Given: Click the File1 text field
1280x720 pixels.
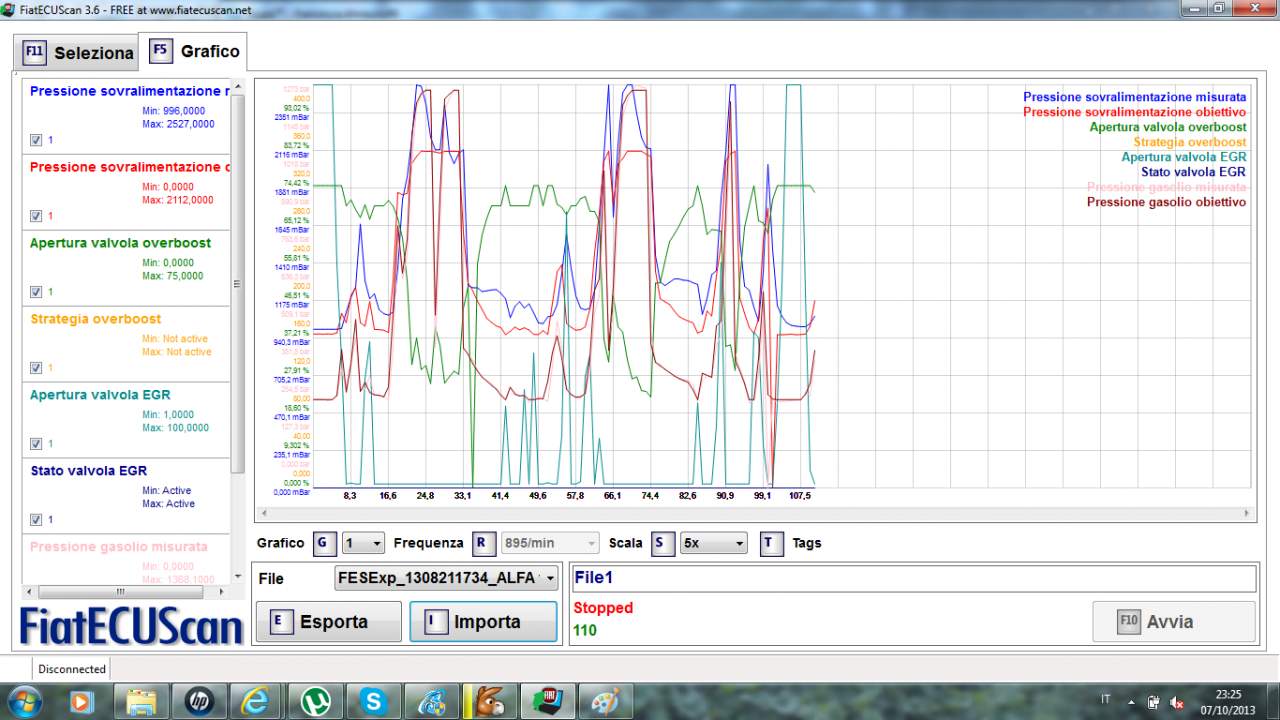Looking at the screenshot, I should [x=913, y=578].
